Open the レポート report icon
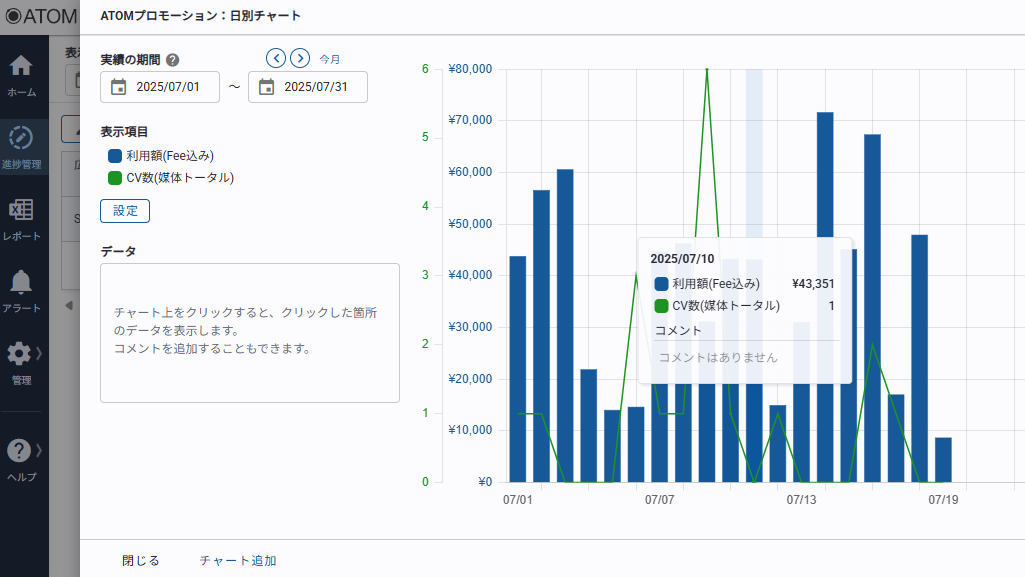The image size is (1025, 577). [20, 210]
